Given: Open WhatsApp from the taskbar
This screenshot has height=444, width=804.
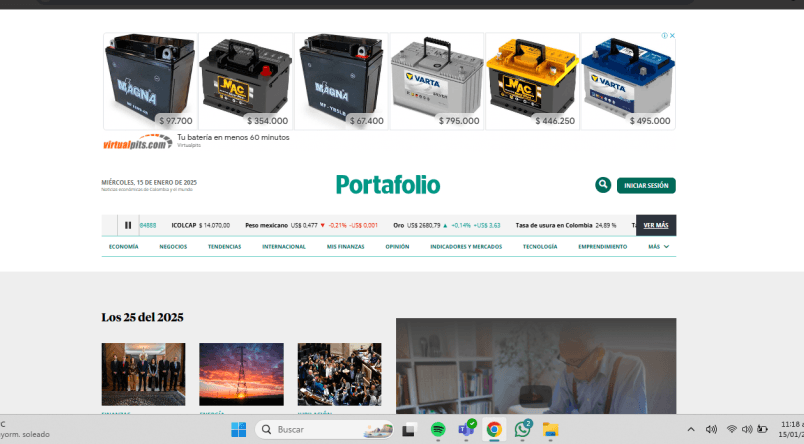Looking at the screenshot, I should coord(522,429).
